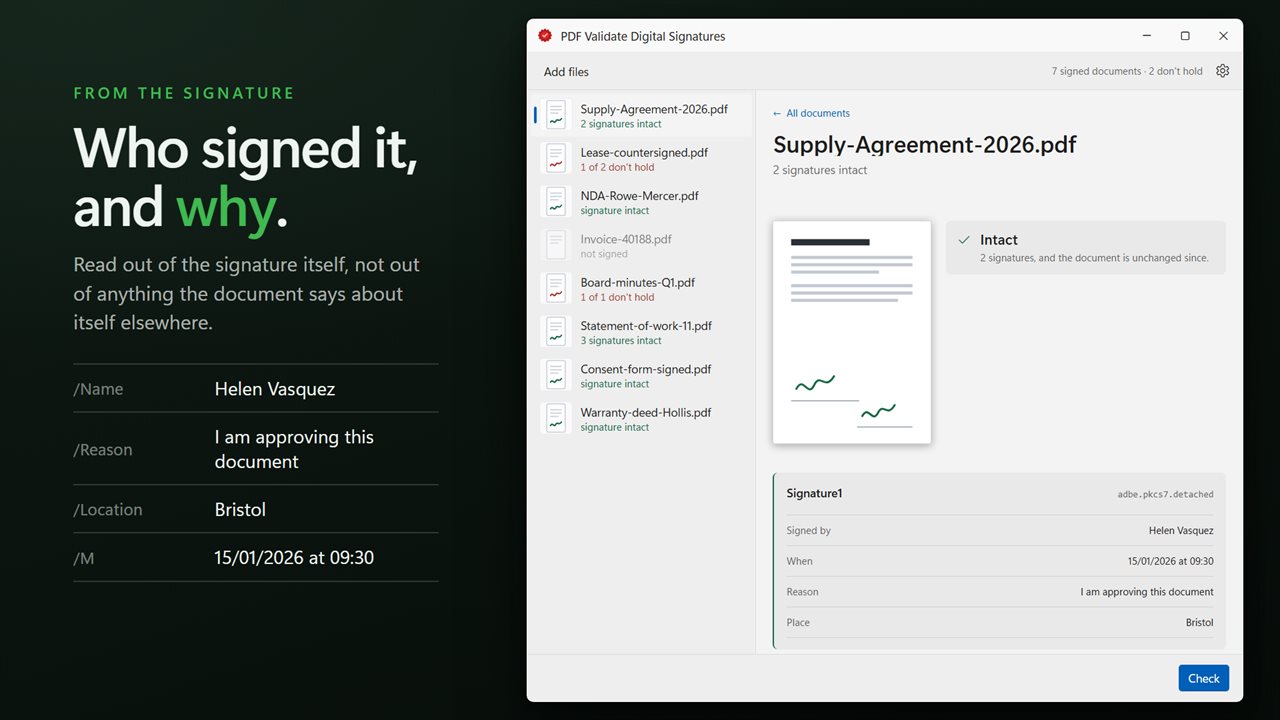Click the Board-minutes-Q1.pdf document icon
The height and width of the screenshot is (720, 1280).
coord(556,288)
